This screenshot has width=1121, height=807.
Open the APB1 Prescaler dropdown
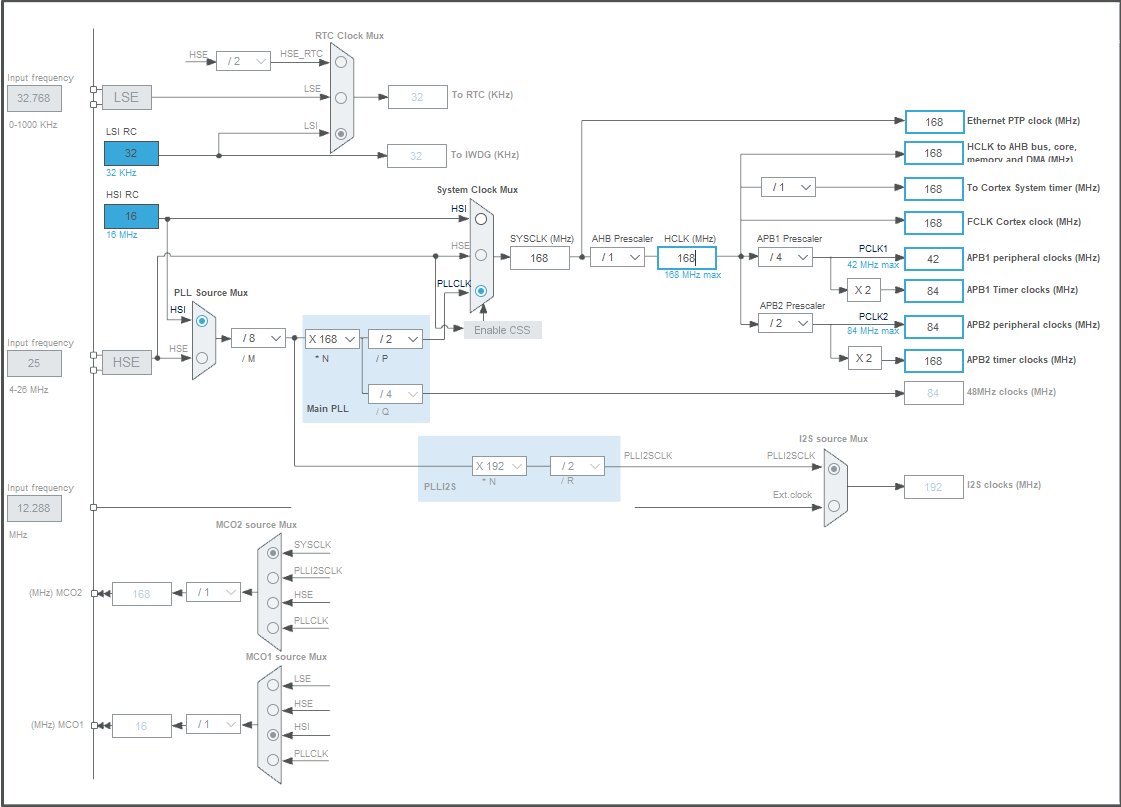[x=785, y=257]
